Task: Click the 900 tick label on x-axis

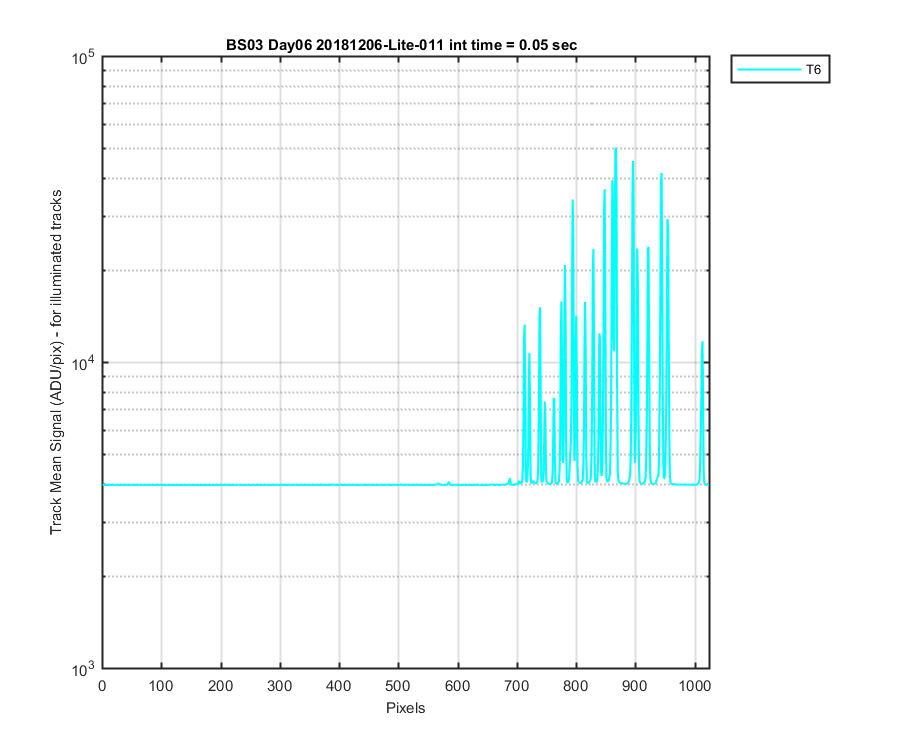Action: click(634, 686)
